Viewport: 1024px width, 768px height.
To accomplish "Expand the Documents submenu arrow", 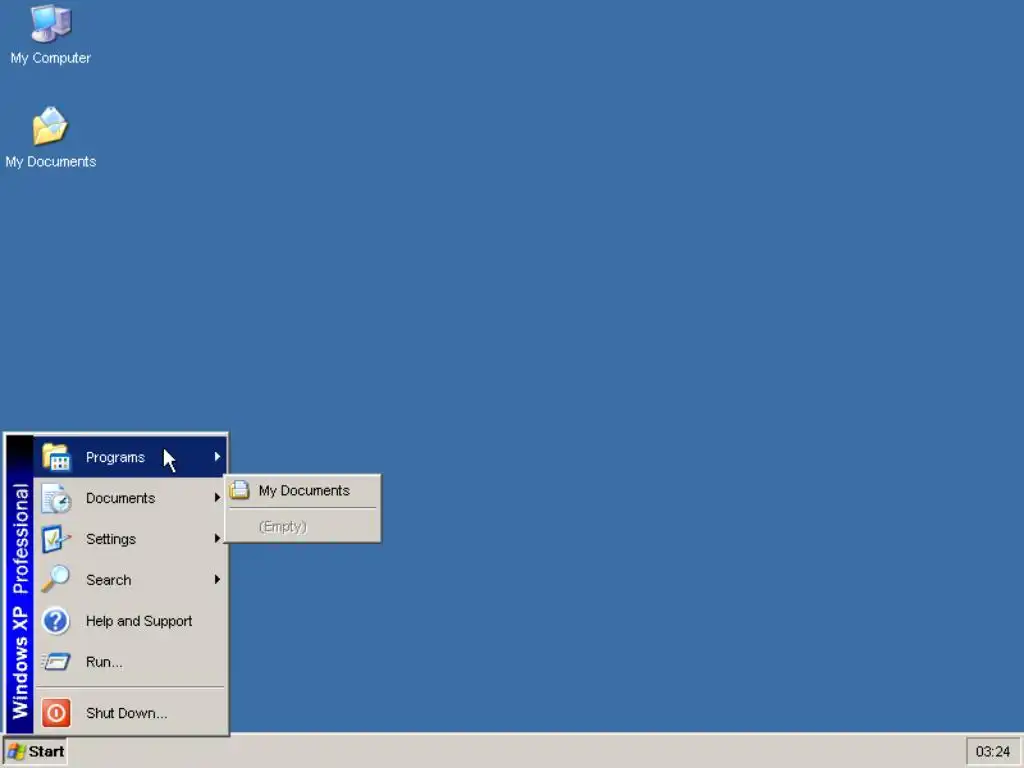I will coord(217,498).
